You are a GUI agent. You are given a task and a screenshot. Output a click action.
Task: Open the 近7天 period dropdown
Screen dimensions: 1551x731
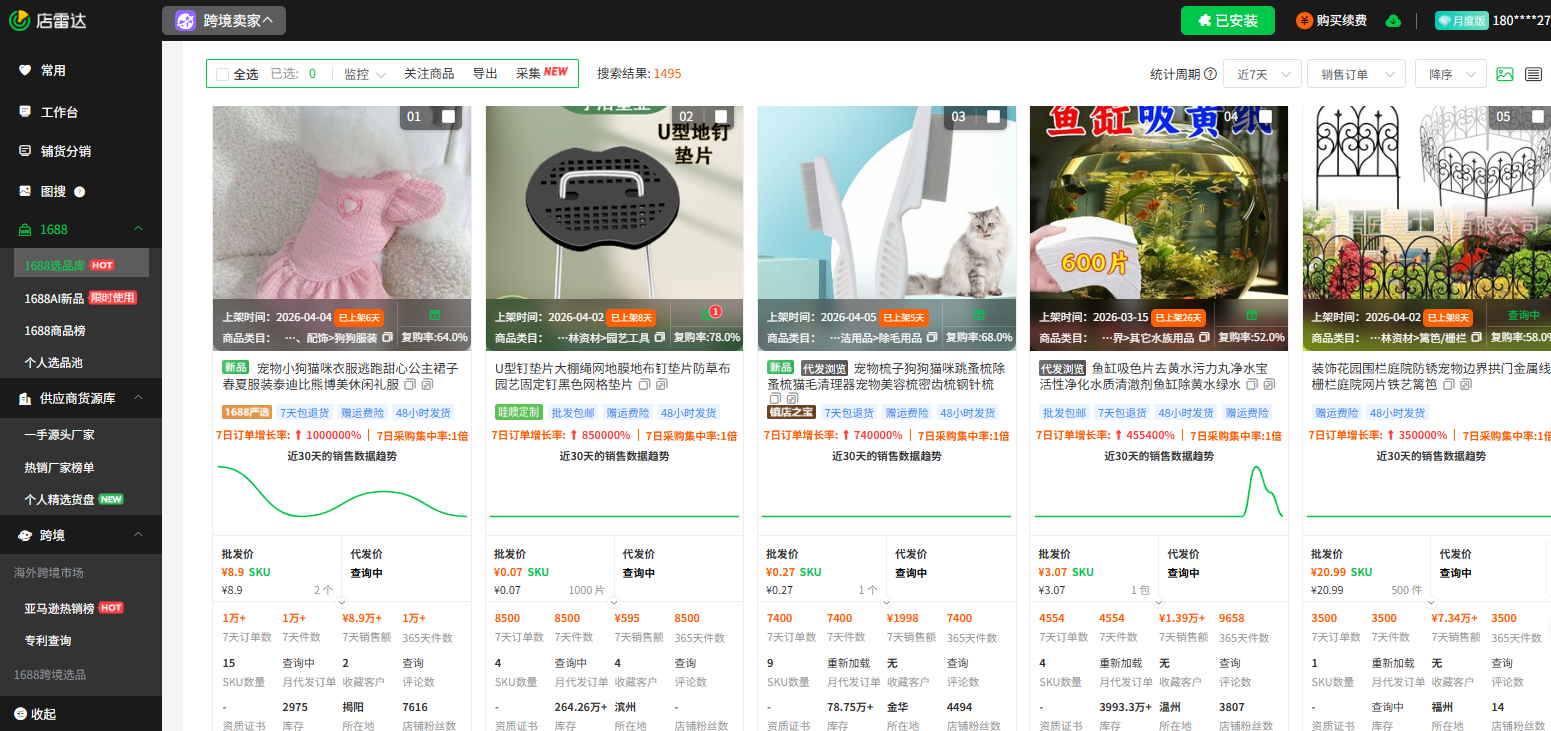tap(1261, 74)
